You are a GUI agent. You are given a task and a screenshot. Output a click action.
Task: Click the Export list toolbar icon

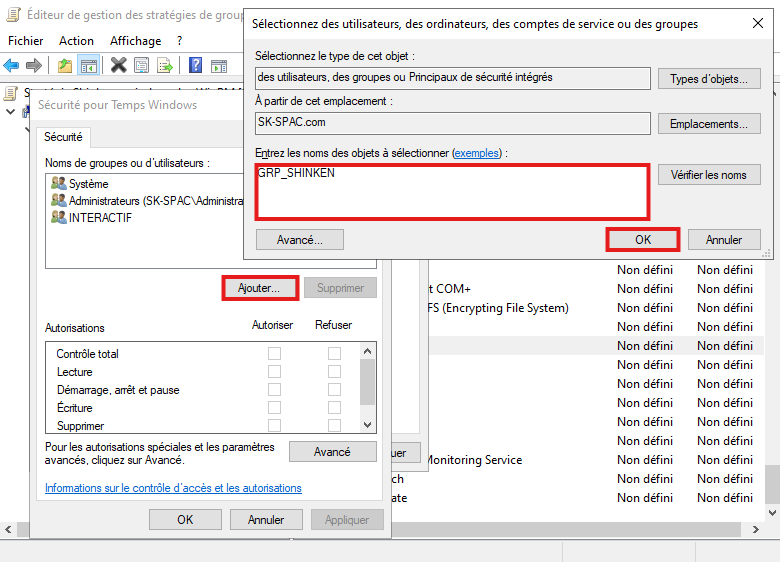coord(164,65)
